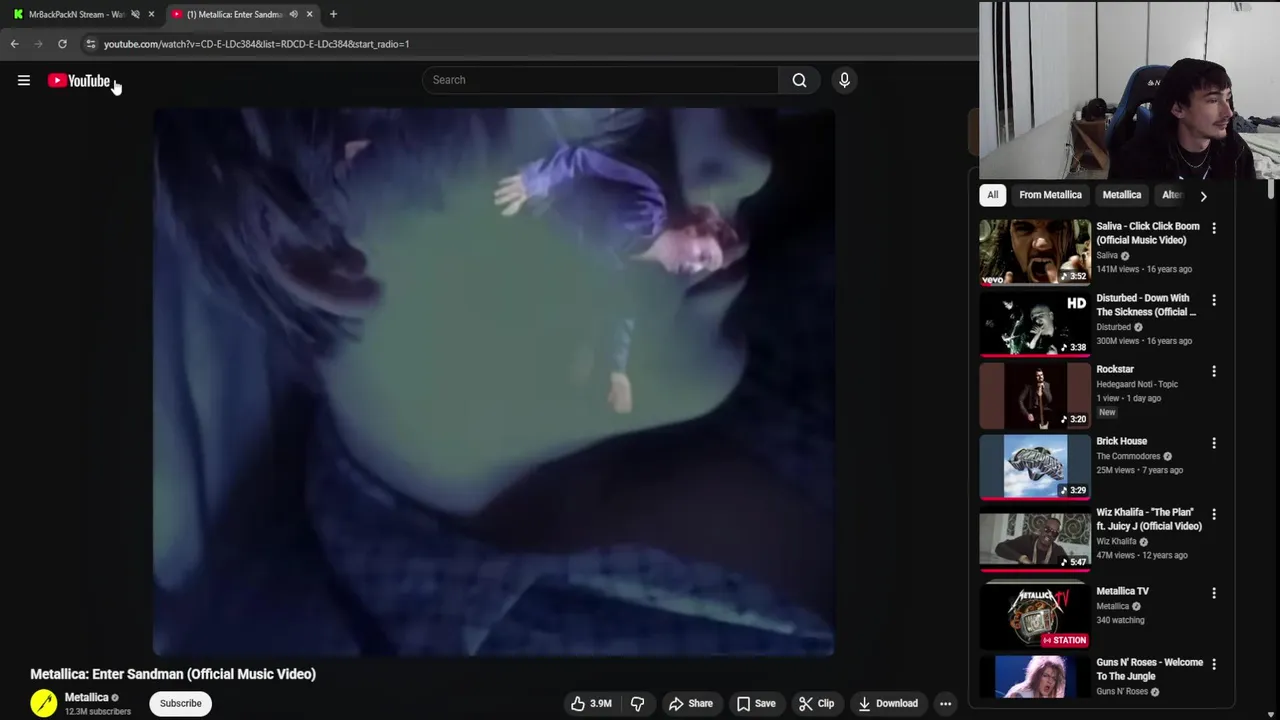
Task: Open Brick House video title
Action: 1121,441
